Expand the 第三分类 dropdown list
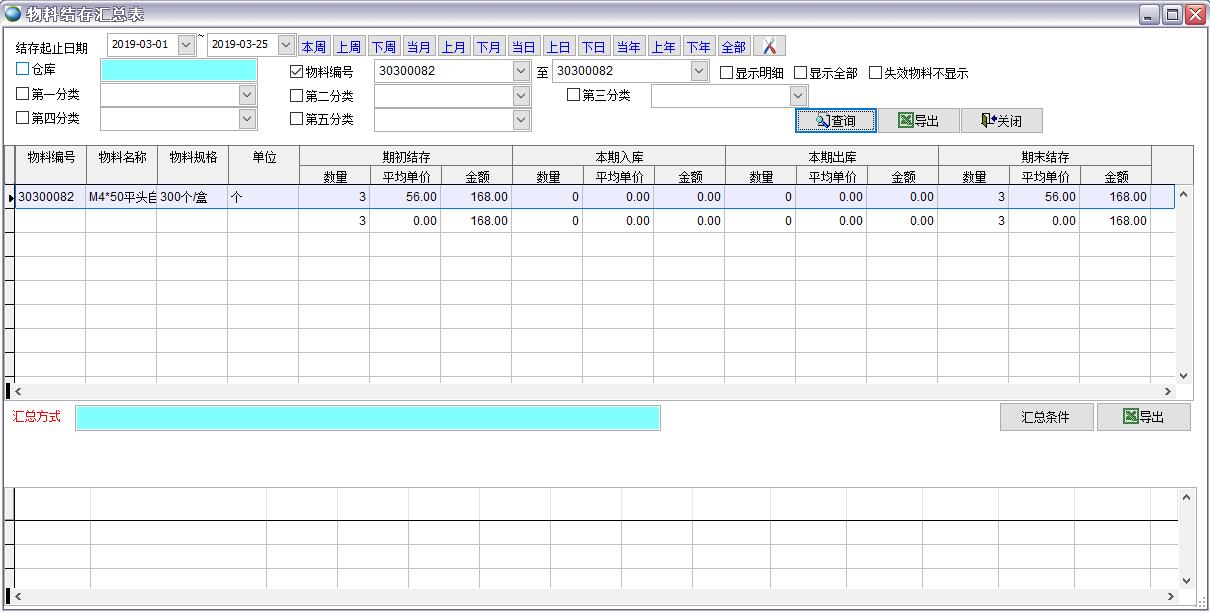Viewport: 1210px width, 613px height. pos(798,96)
